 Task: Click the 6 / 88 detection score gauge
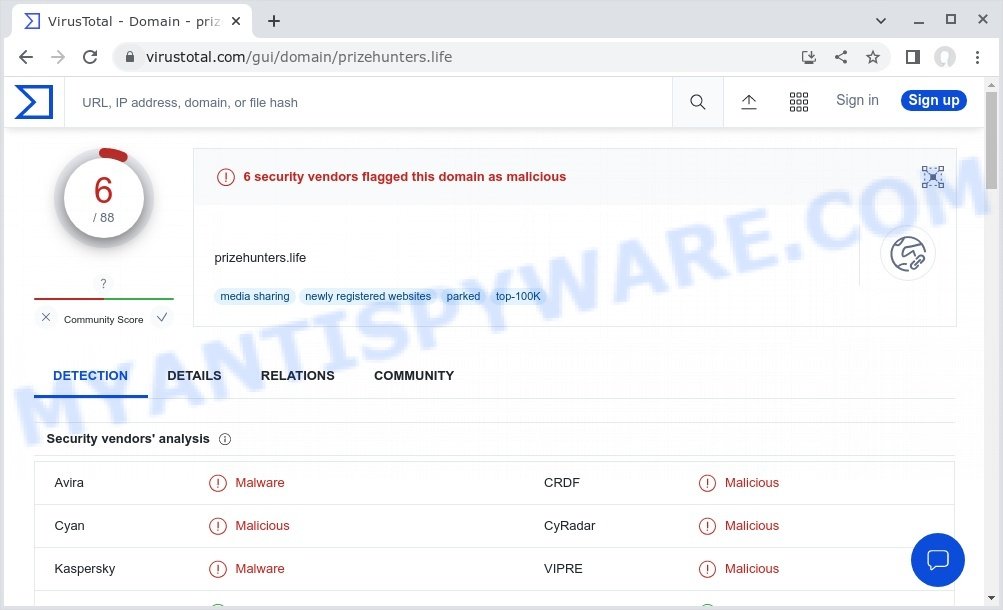coord(104,198)
